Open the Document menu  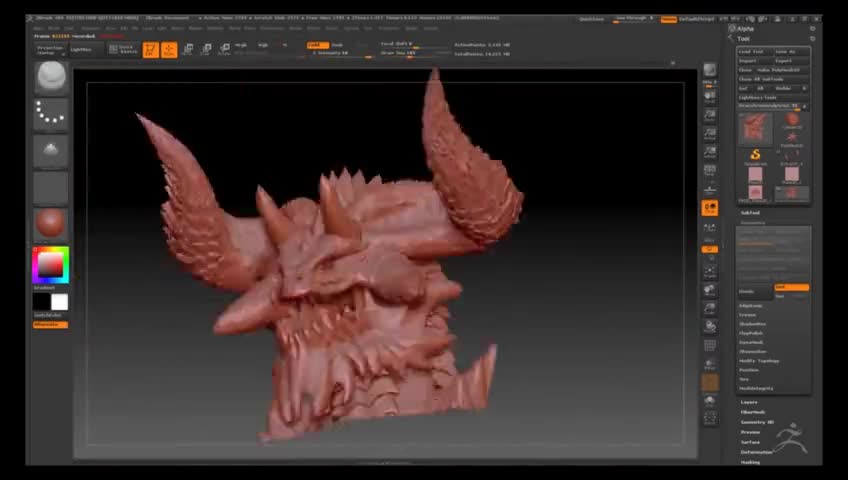91,28
